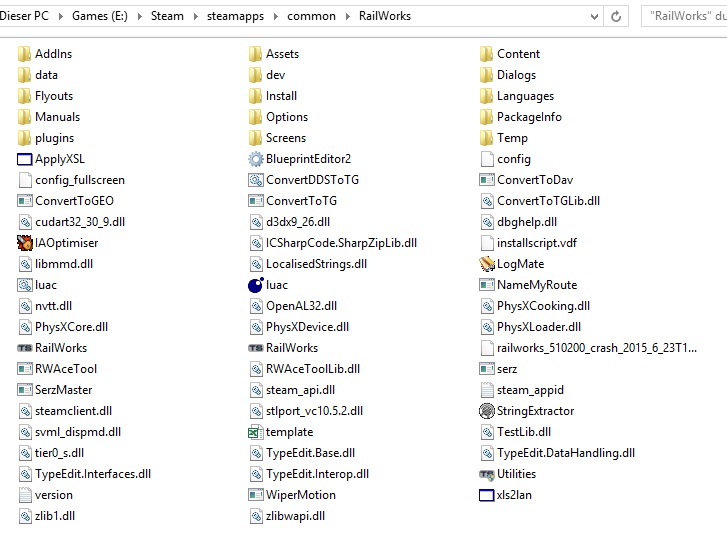Select the zlibwapi.dll file
This screenshot has height=535, width=727.
click(287, 516)
